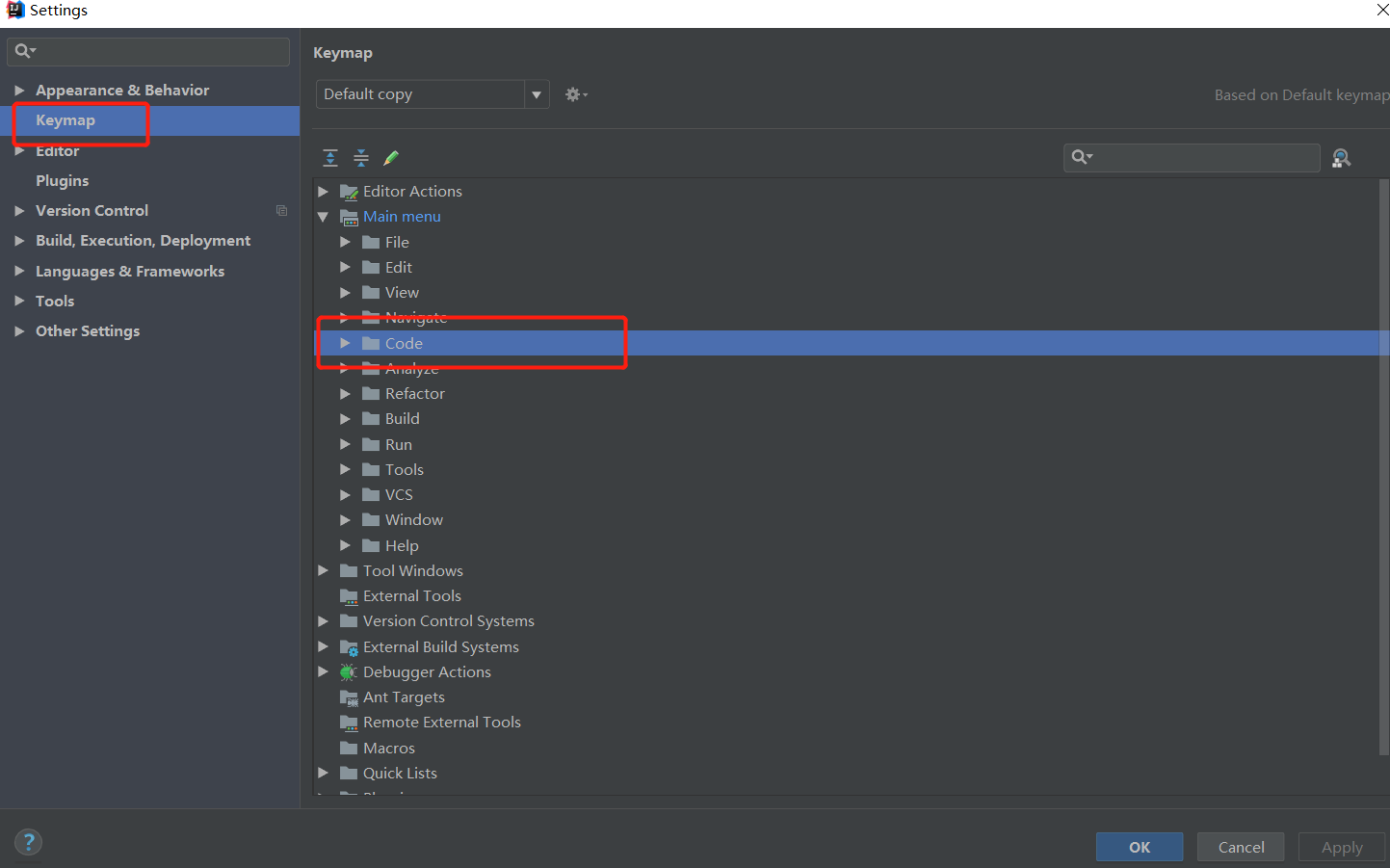Expand the Editor Actions tree node

tap(324, 192)
